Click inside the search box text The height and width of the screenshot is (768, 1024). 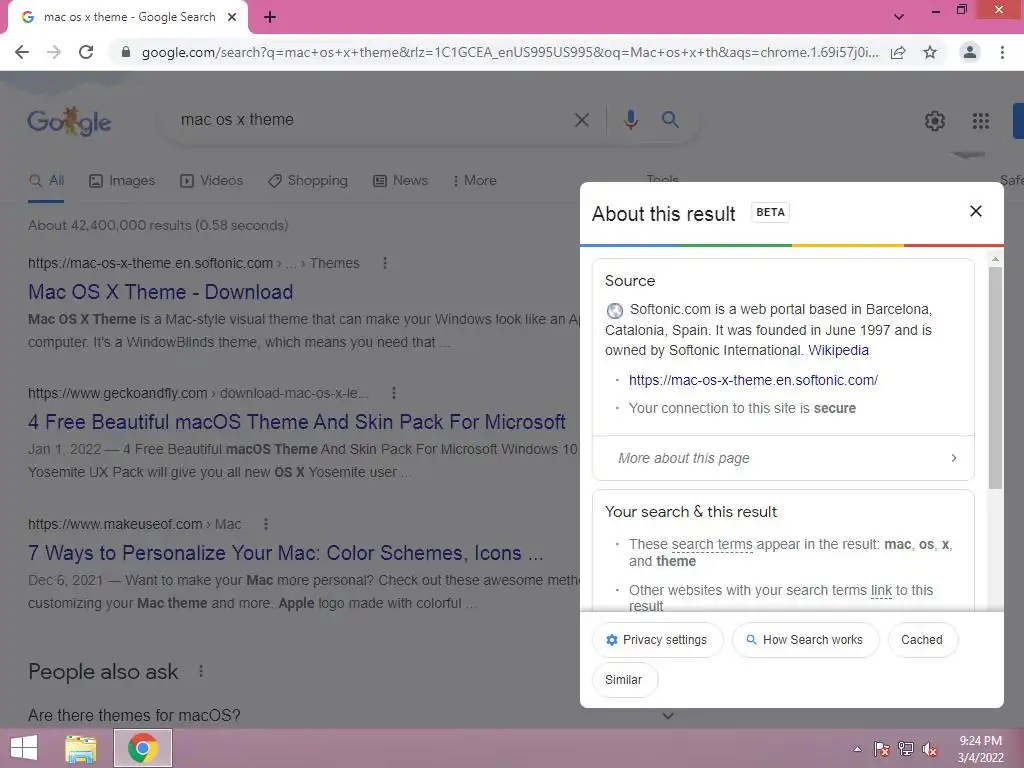point(237,120)
